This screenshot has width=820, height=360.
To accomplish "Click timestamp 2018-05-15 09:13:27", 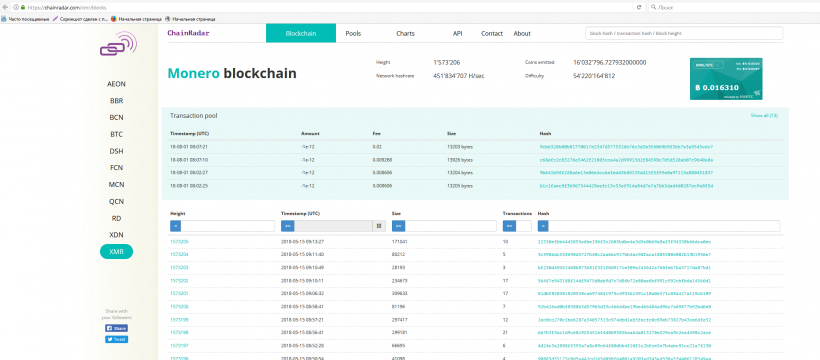I will coord(302,242).
